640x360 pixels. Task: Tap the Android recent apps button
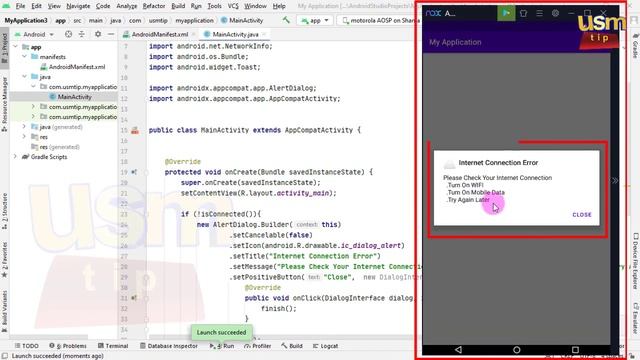(575, 350)
